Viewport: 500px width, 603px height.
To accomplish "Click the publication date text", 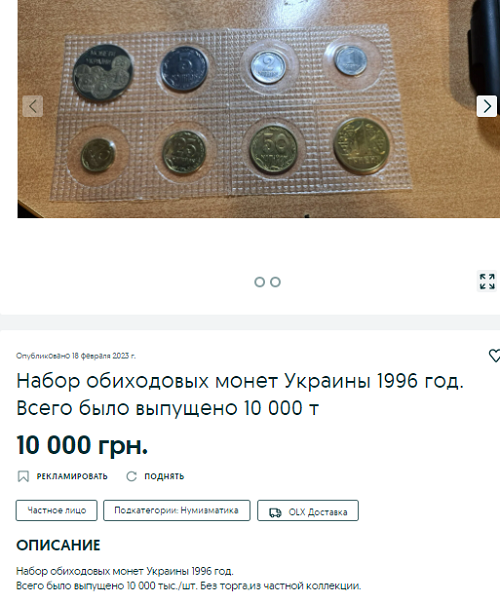I will point(76,356).
